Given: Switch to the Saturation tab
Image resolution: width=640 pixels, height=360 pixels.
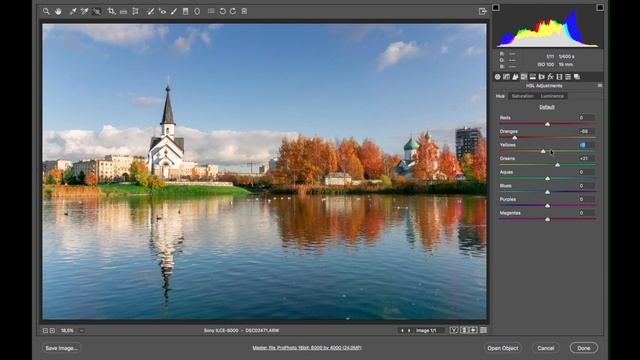Looking at the screenshot, I should 522,96.
